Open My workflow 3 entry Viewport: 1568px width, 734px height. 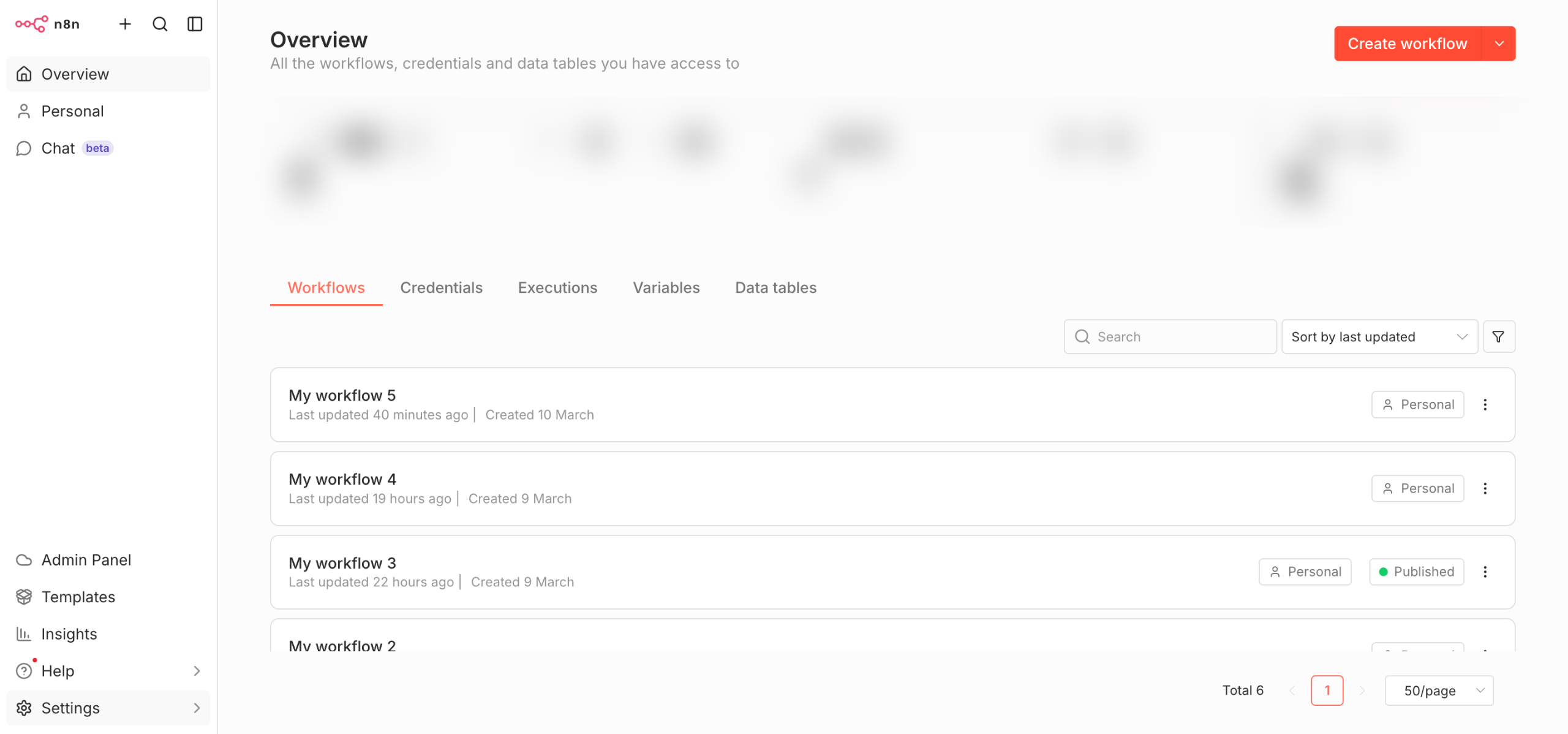(342, 563)
